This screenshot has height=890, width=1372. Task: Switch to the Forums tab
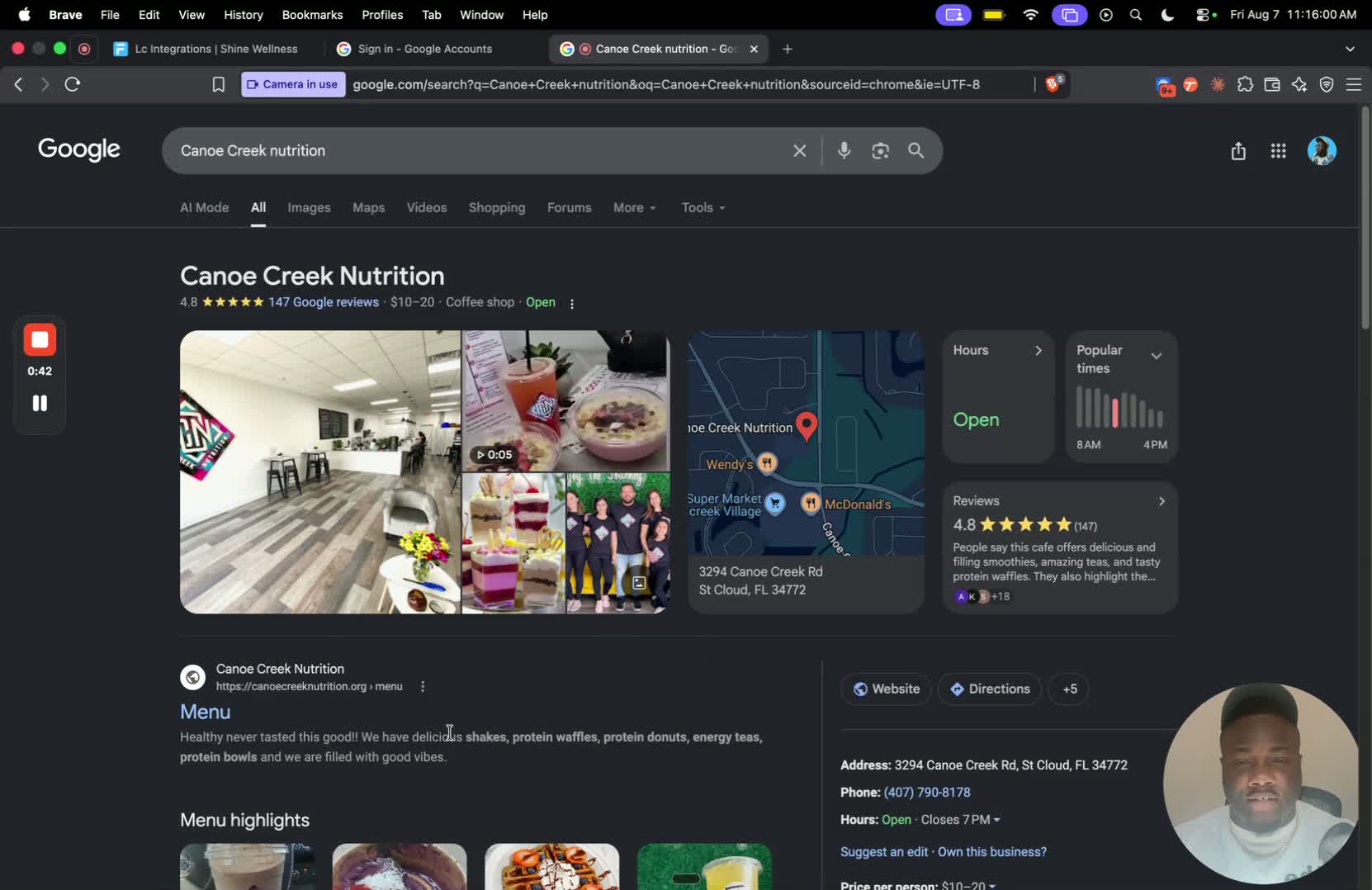coord(569,207)
